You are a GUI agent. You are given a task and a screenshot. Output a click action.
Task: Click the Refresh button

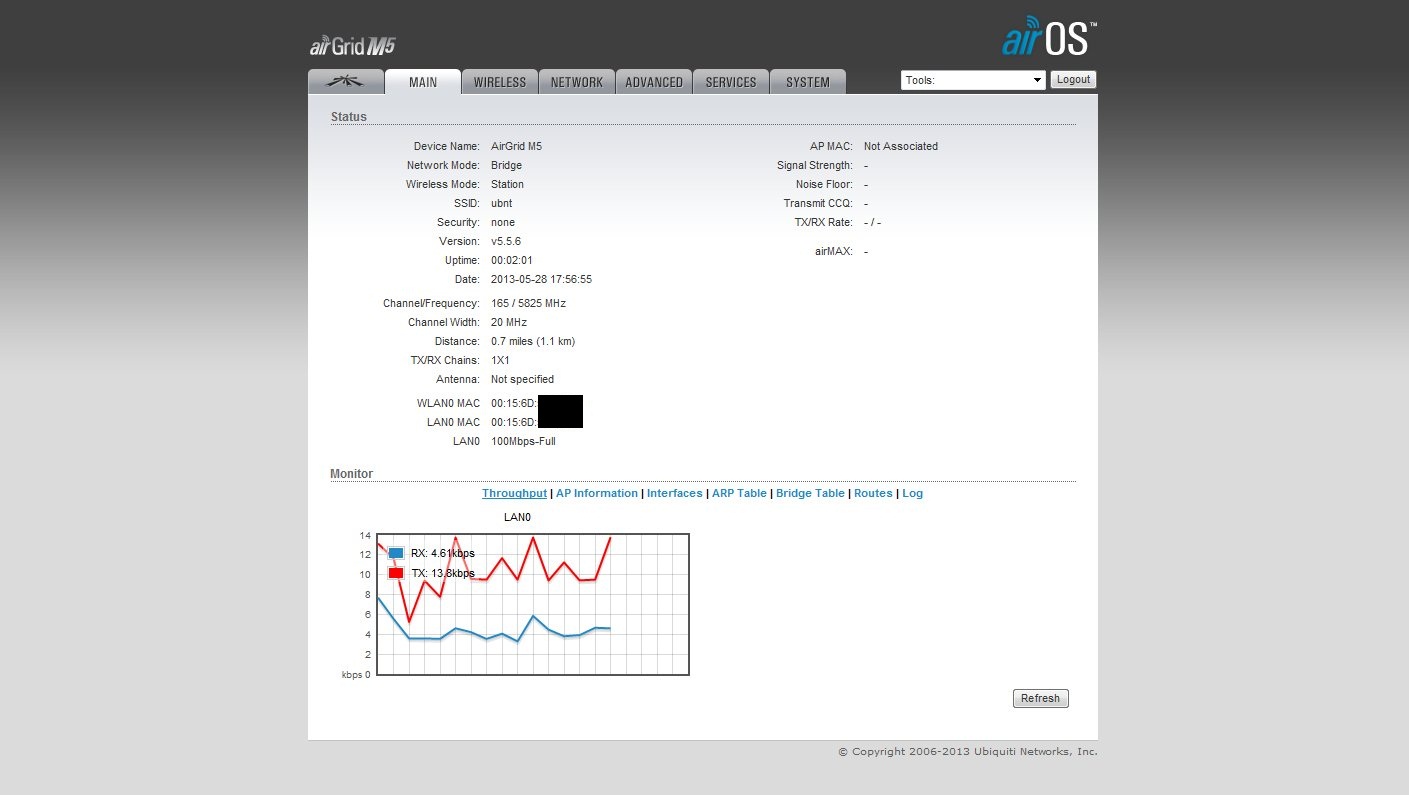1040,698
